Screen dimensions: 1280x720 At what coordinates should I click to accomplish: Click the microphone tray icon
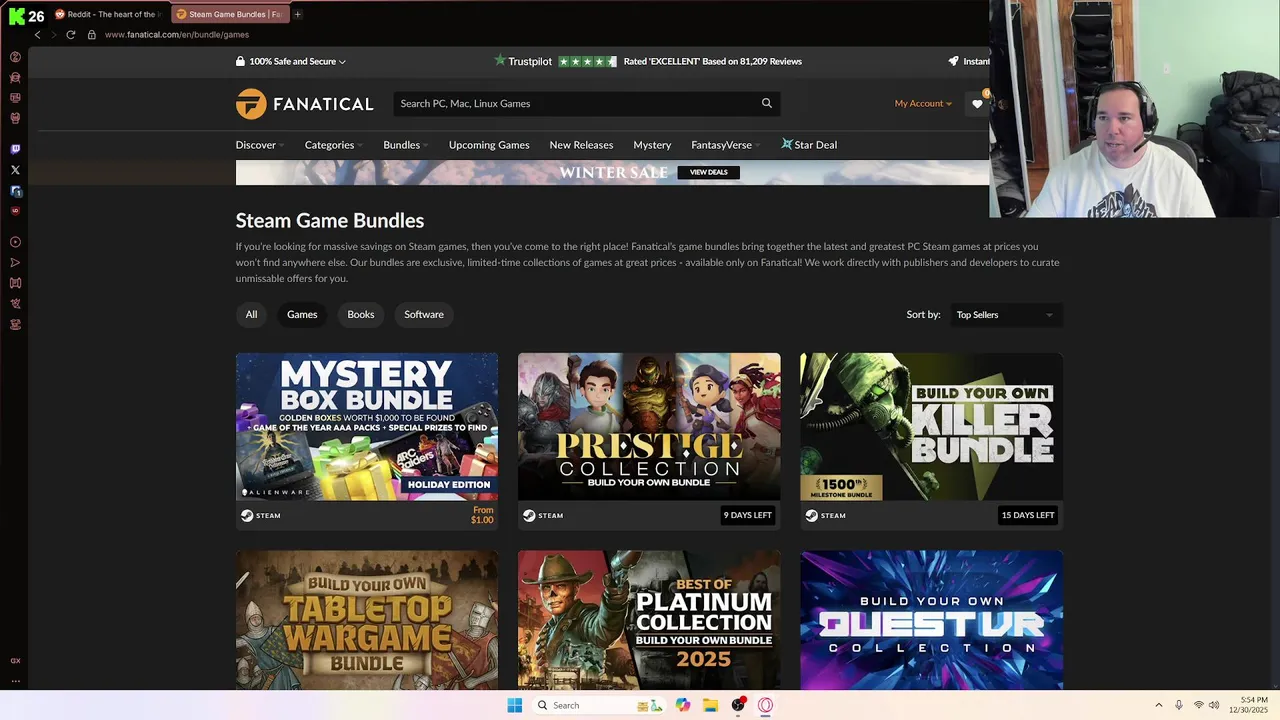point(1179,705)
